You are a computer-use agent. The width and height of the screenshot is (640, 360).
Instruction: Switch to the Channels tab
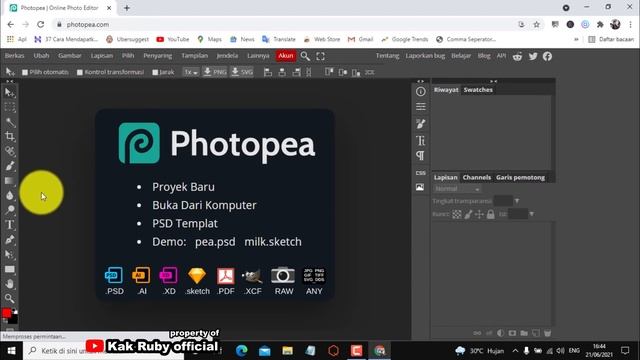(x=477, y=178)
